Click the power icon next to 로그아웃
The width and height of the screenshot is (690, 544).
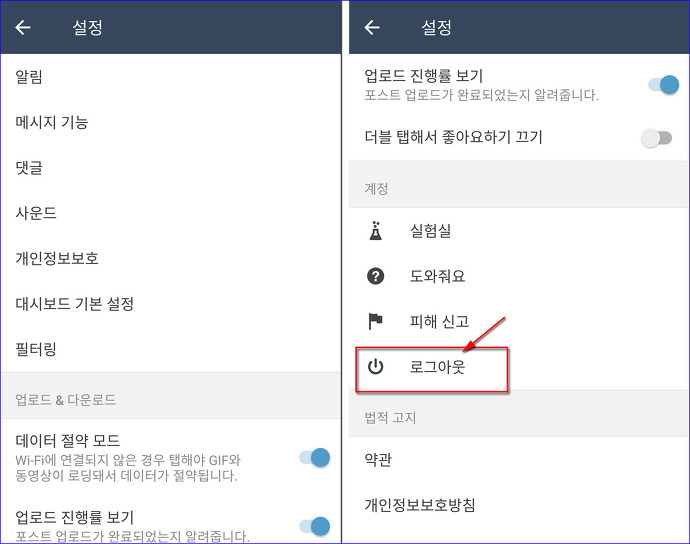coord(375,367)
